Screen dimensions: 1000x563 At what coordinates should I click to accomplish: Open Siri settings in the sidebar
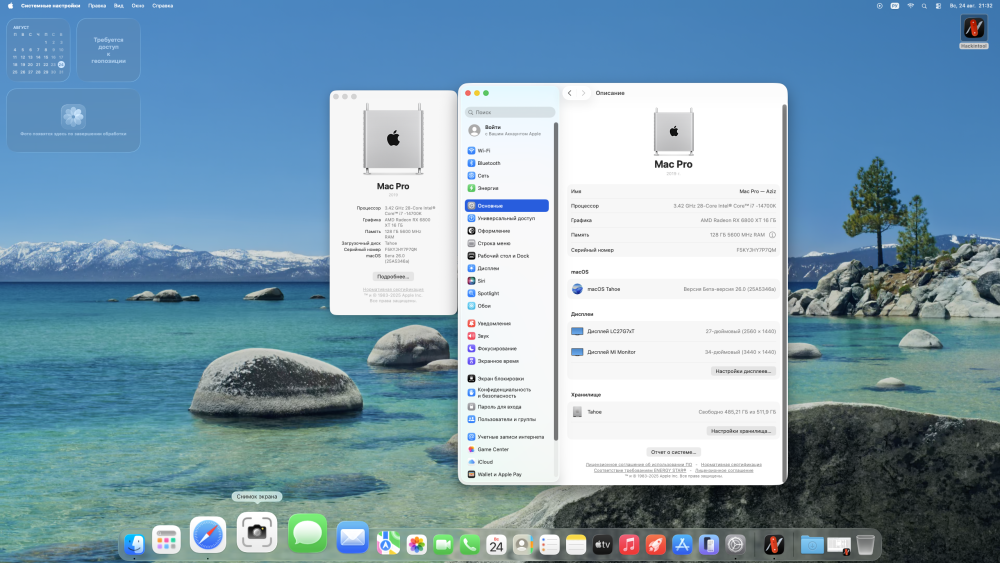tap(507, 281)
